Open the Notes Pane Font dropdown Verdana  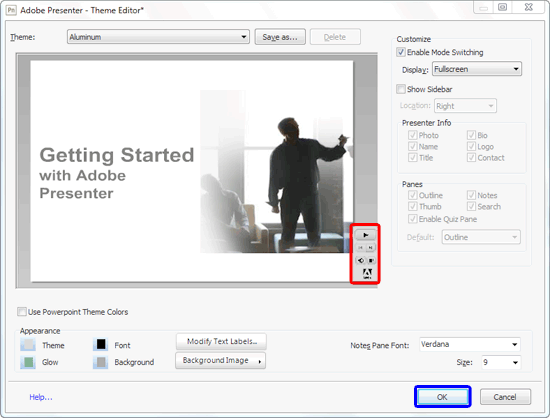point(470,344)
